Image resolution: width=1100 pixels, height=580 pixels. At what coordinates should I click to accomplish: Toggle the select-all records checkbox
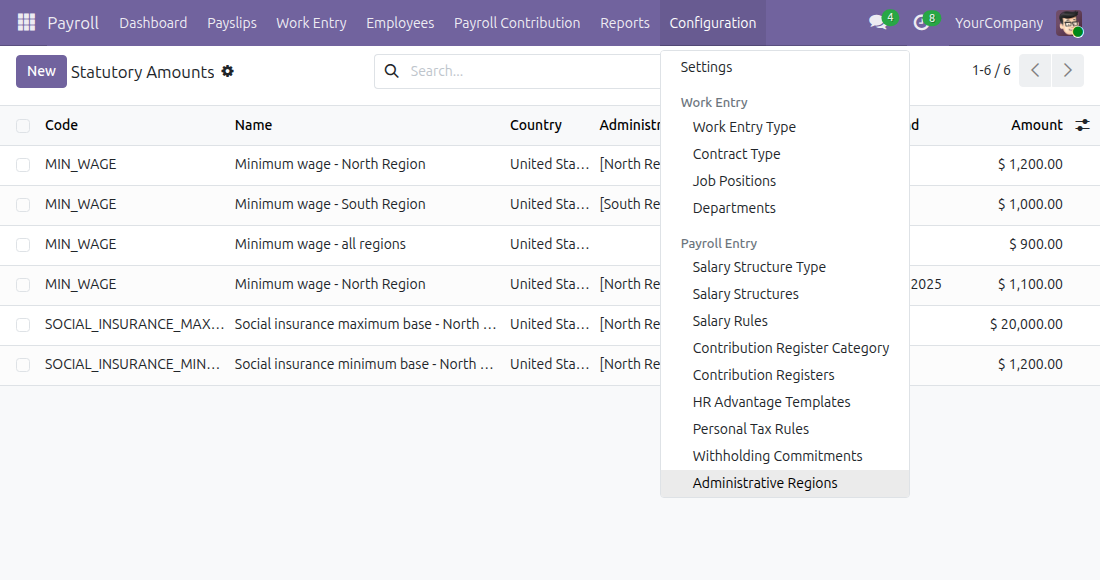tap(23, 126)
